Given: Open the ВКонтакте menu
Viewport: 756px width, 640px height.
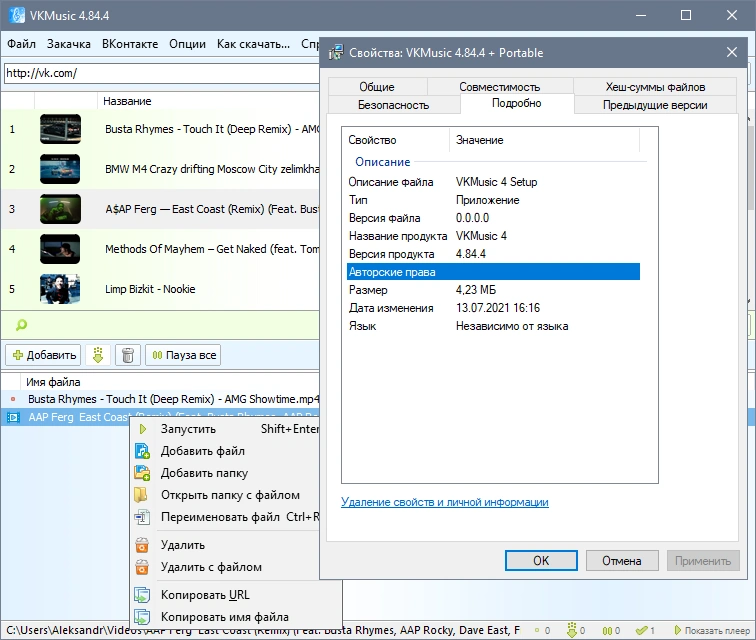Looking at the screenshot, I should point(130,44).
